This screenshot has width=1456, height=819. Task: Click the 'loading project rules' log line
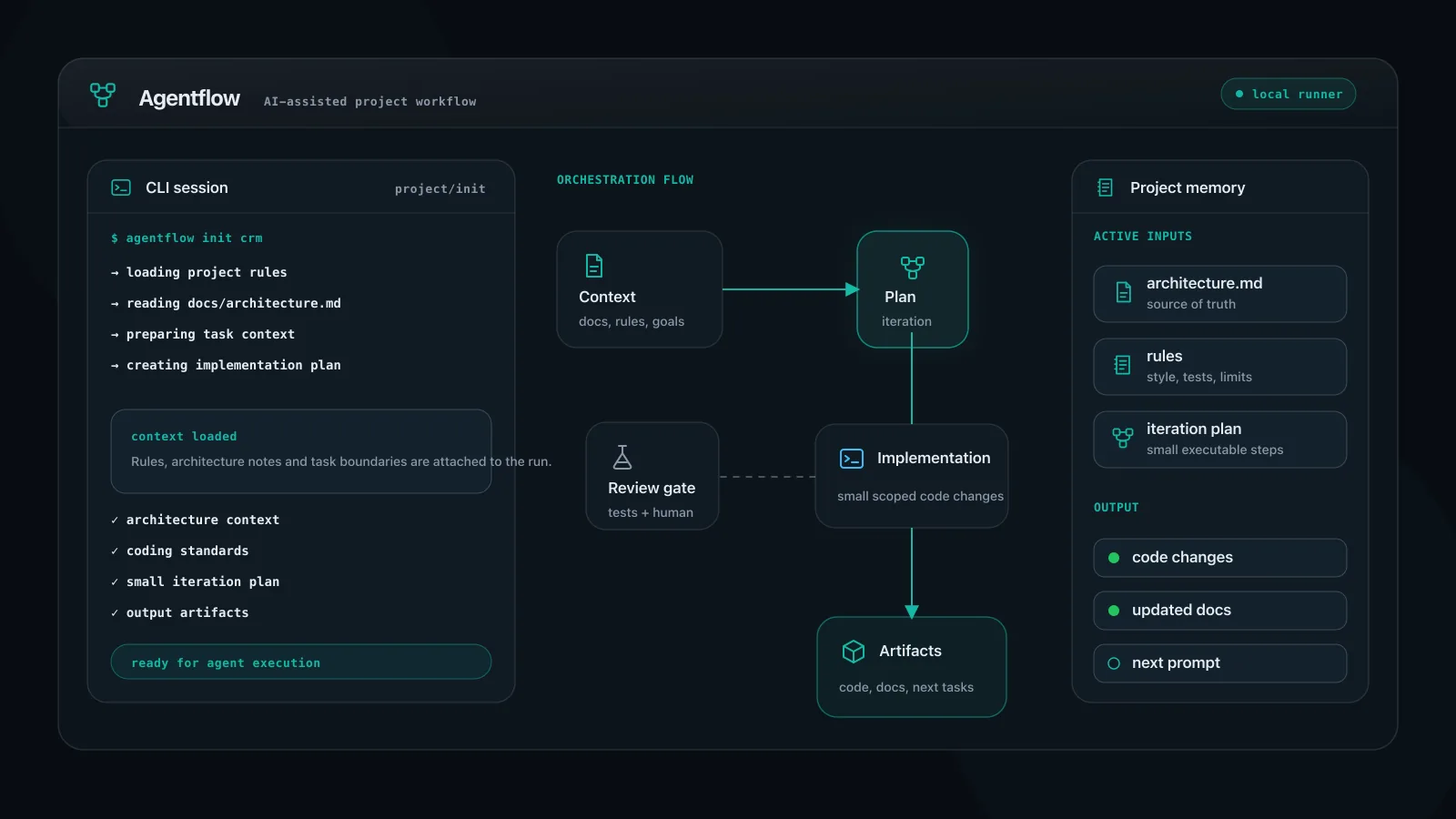click(199, 272)
